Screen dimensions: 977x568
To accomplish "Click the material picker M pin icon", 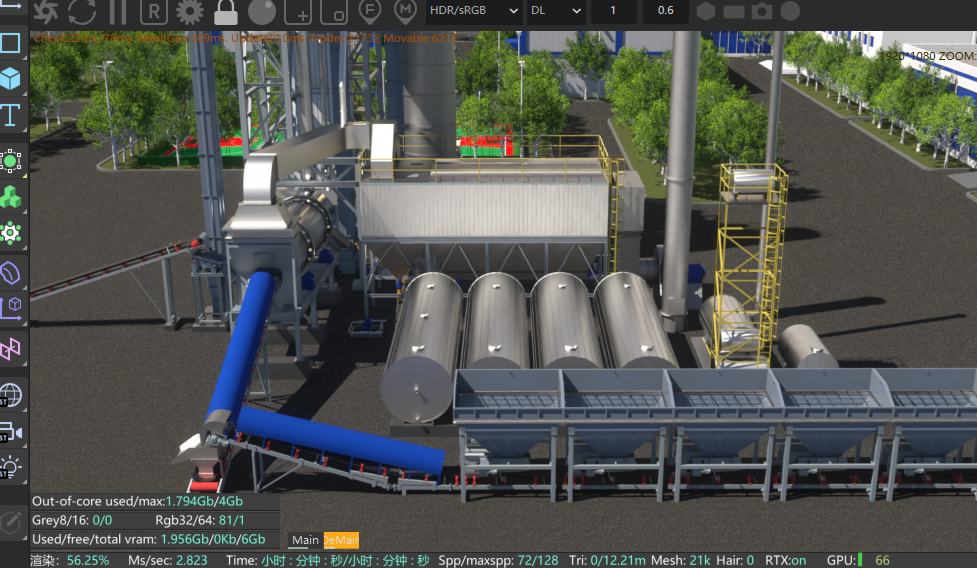I will coord(405,12).
